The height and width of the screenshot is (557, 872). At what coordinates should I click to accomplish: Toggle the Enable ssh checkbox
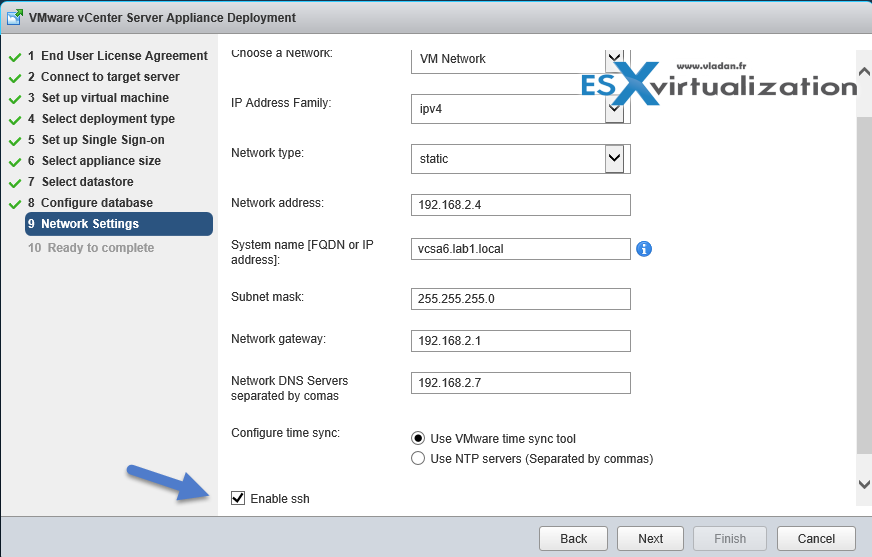point(238,498)
